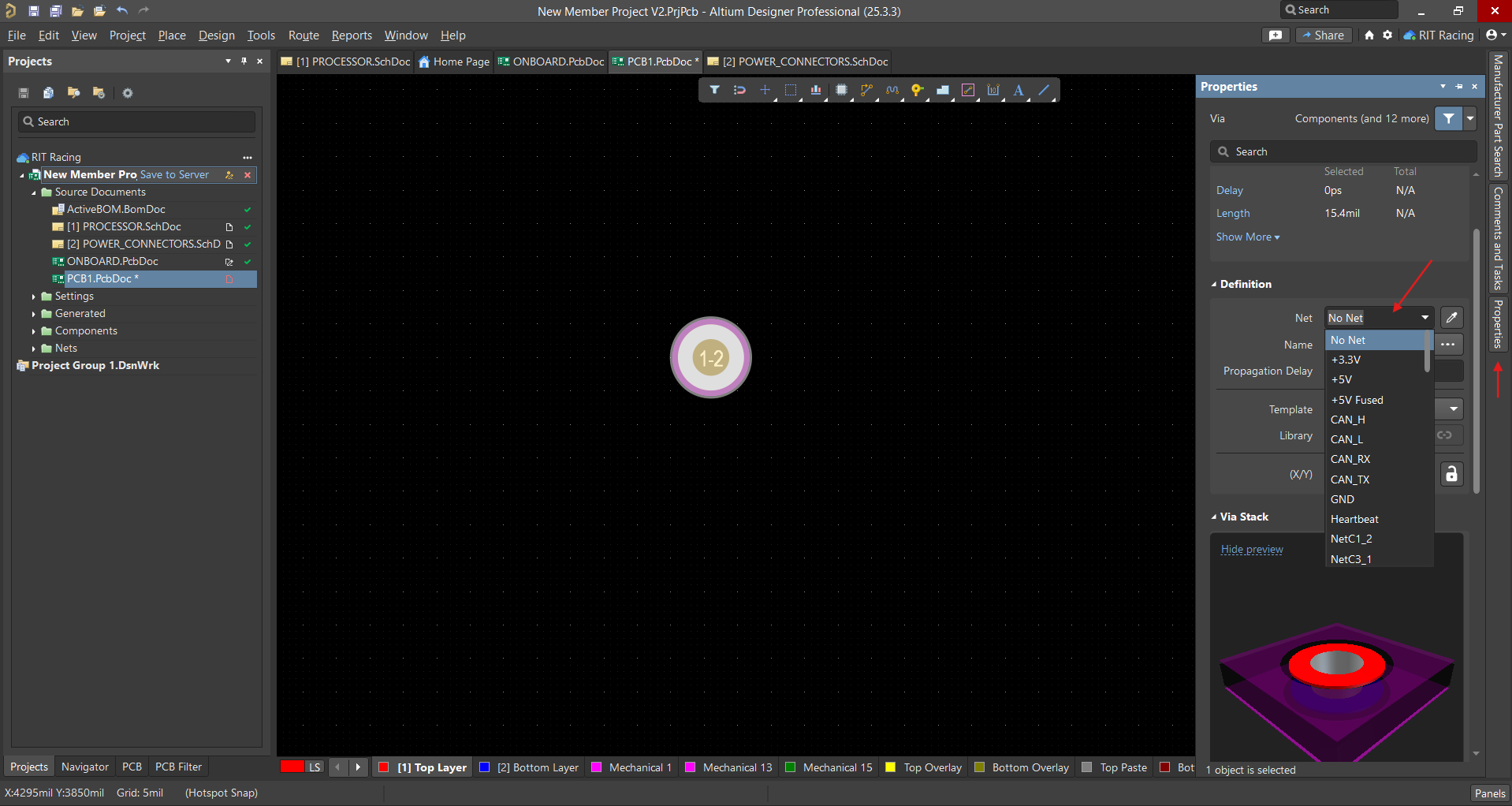1512x806 pixels.
Task: Pin the Projects panel with the pushpin
Action: (x=244, y=61)
